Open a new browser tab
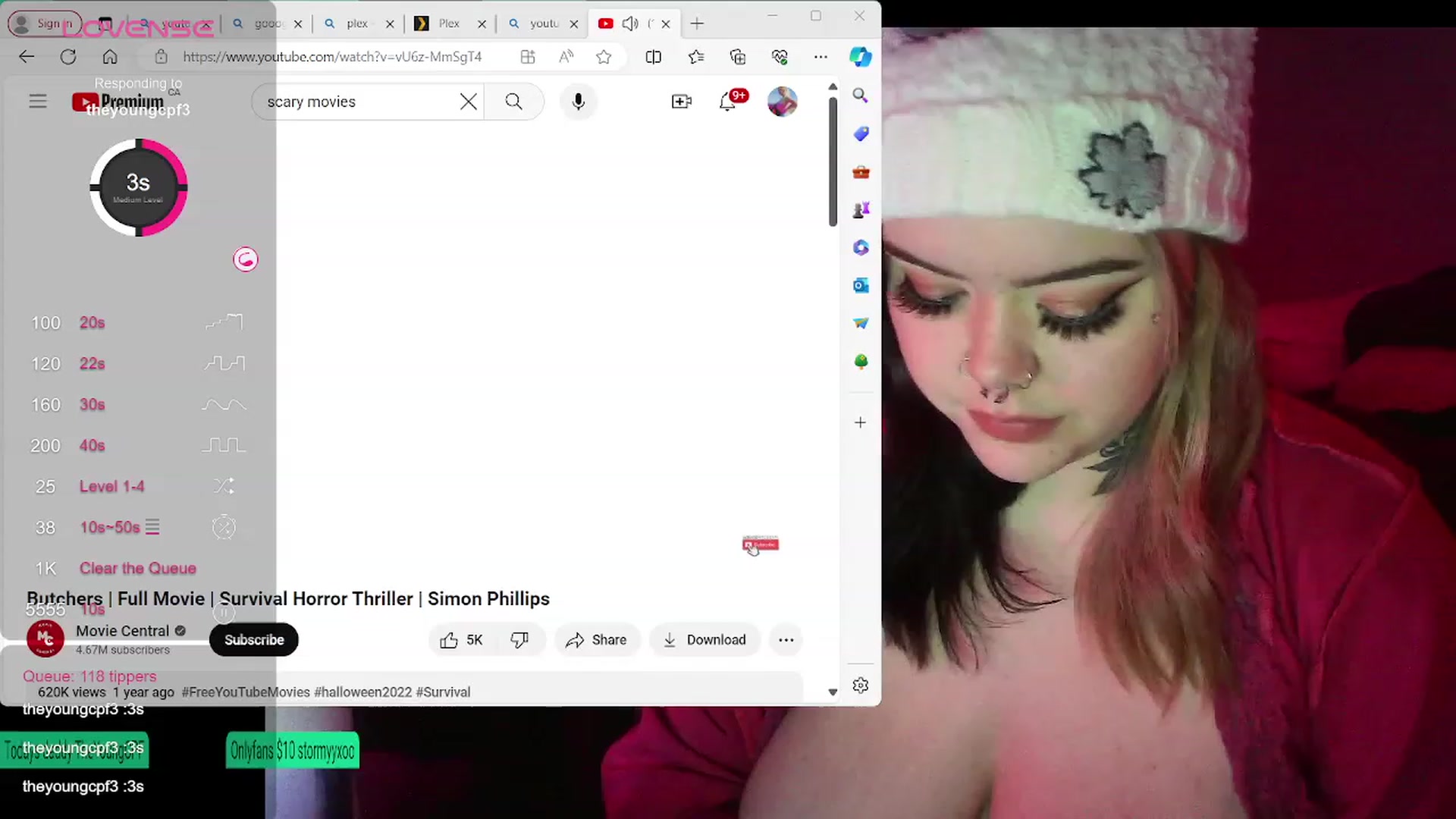This screenshot has width=1456, height=819. (x=698, y=24)
